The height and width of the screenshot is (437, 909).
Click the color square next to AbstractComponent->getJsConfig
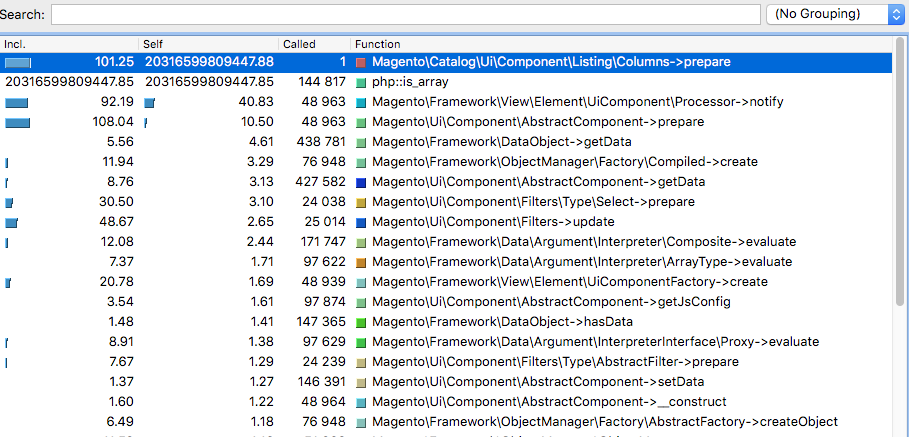point(362,302)
